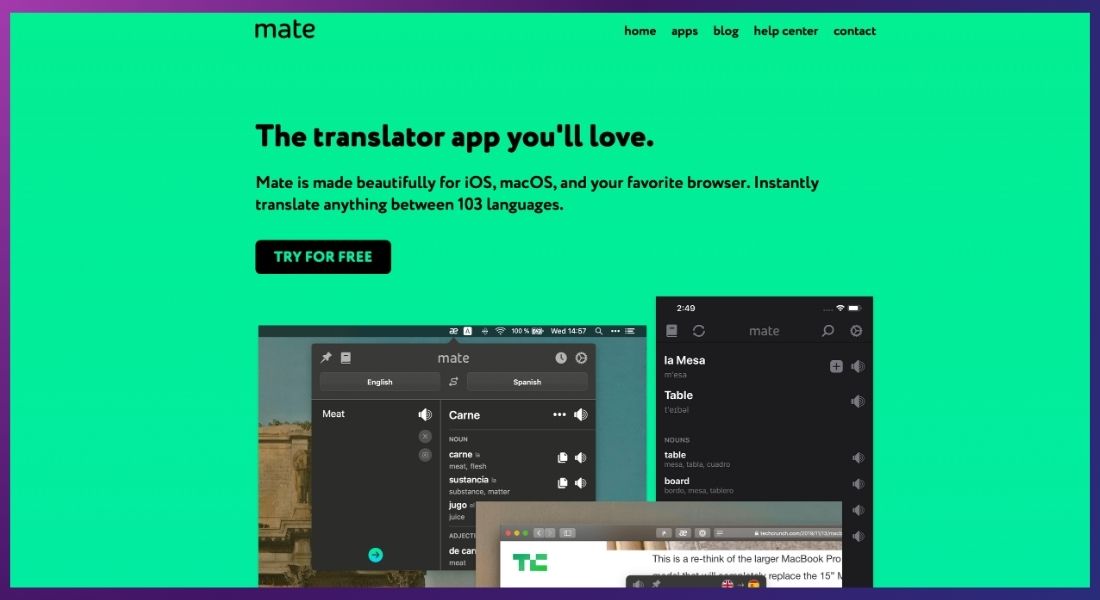Screen dimensions: 1100x600
Task: Open translation history with the clock icon
Action: click(560, 359)
